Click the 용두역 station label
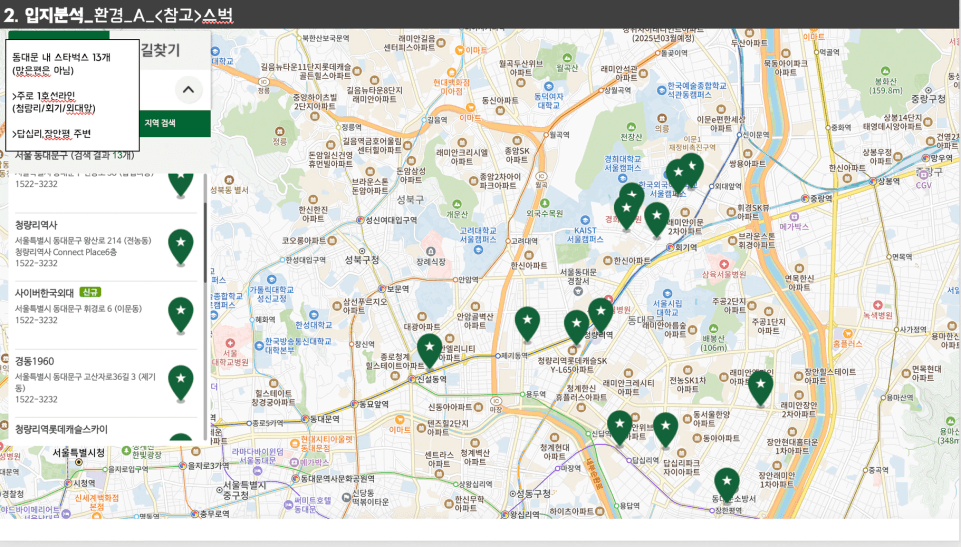The width and height of the screenshot is (961, 547). click(536, 394)
